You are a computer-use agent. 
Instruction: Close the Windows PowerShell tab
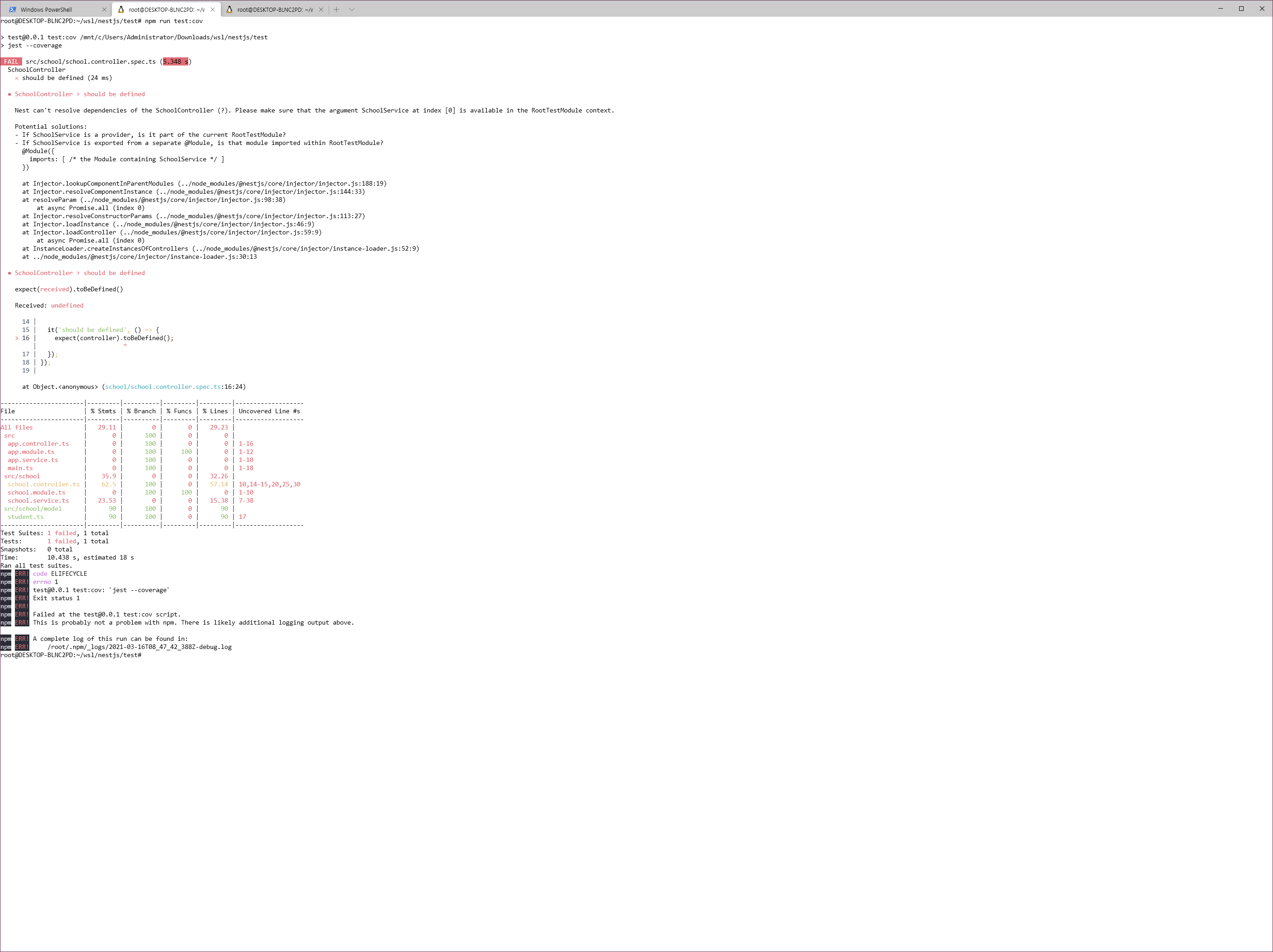point(104,9)
